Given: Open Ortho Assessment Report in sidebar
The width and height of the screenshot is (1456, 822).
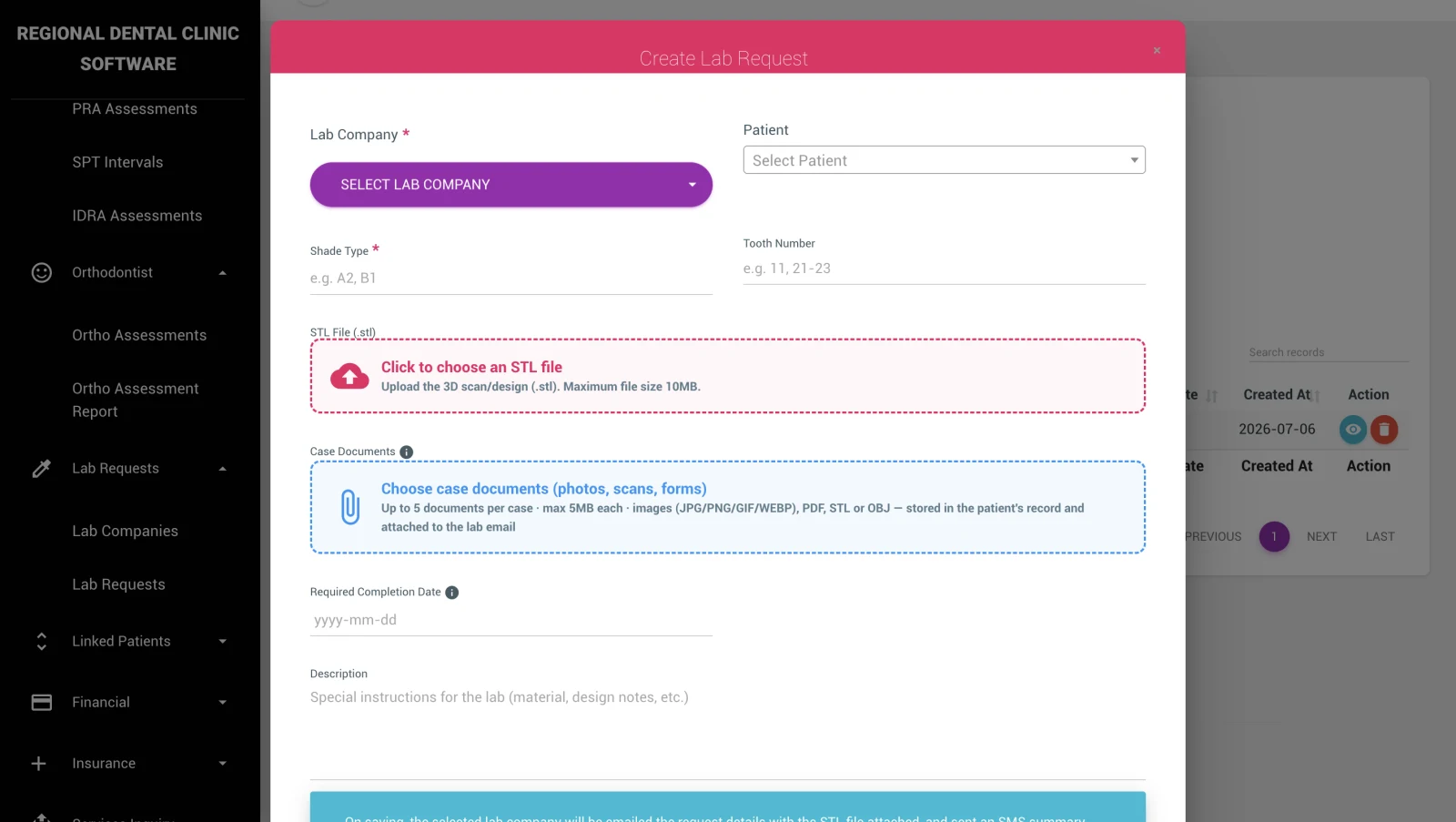Looking at the screenshot, I should pyautogui.click(x=136, y=400).
